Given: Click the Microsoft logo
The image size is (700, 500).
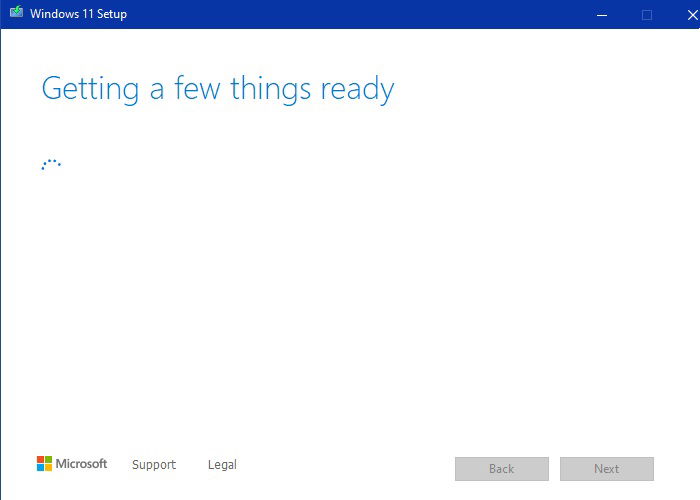Looking at the screenshot, I should pos(72,464).
